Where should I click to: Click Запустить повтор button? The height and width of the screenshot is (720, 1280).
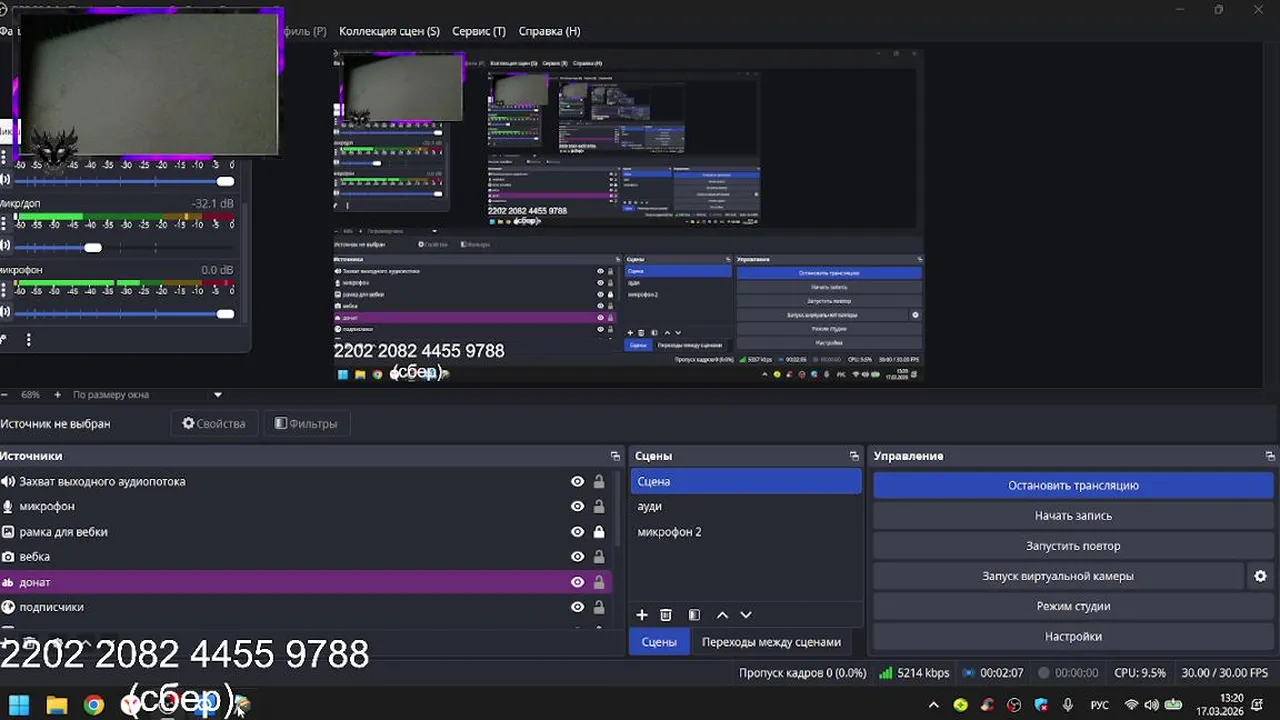(1073, 546)
